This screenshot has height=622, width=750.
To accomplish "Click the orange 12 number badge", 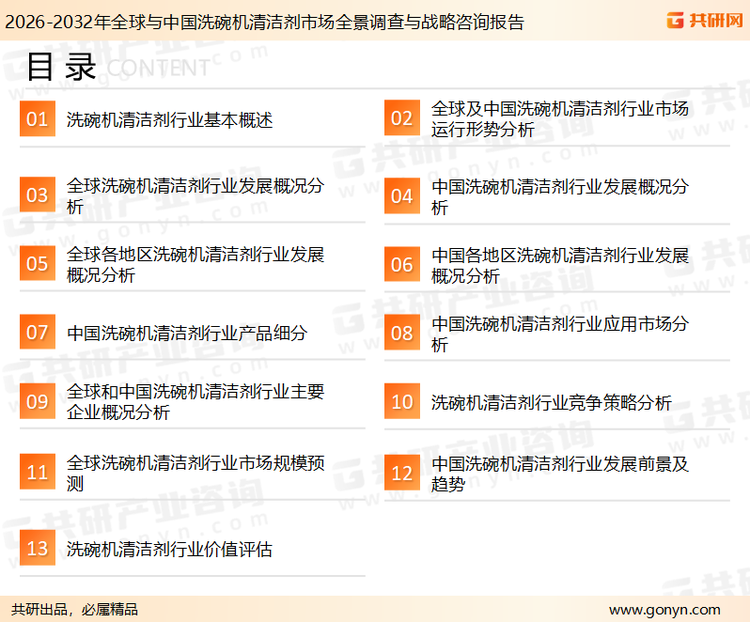I will pos(402,473).
